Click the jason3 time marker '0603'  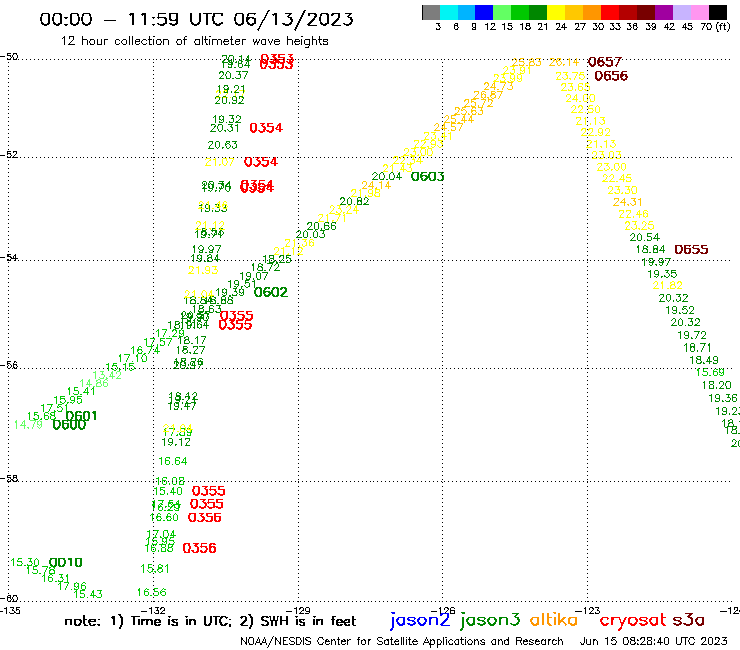point(428,177)
